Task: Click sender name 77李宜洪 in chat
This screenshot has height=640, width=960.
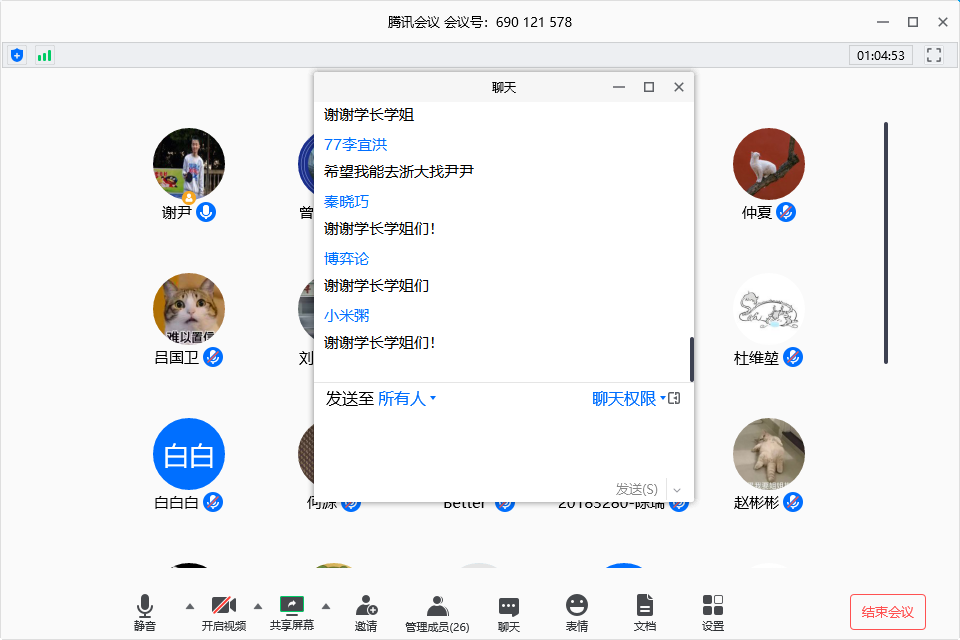Action: (355, 145)
